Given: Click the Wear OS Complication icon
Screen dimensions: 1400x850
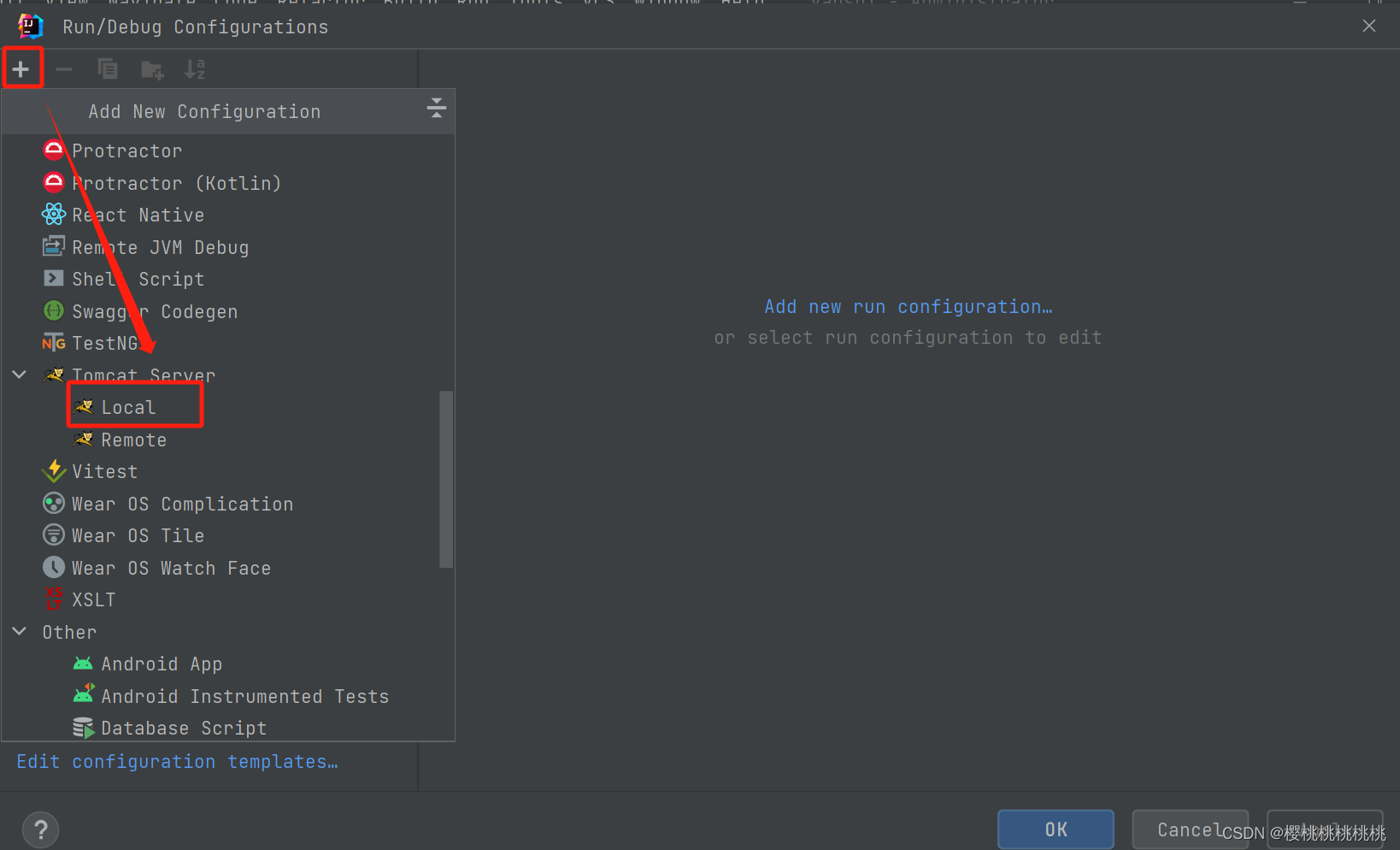Looking at the screenshot, I should click(54, 503).
